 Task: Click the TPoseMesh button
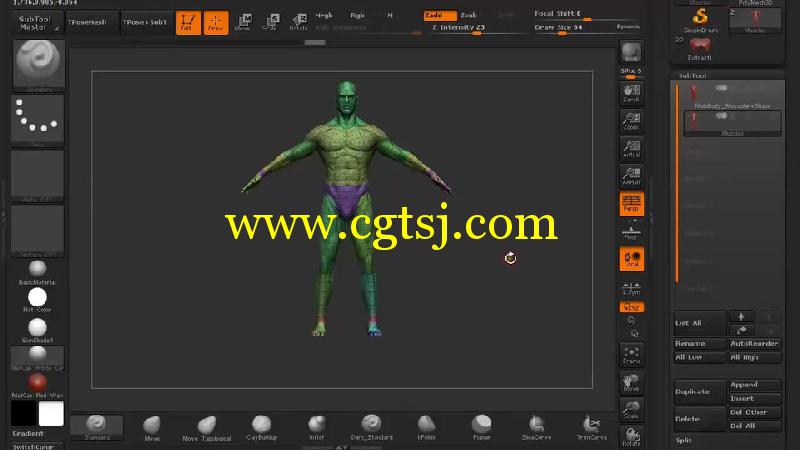pyautogui.click(x=91, y=22)
